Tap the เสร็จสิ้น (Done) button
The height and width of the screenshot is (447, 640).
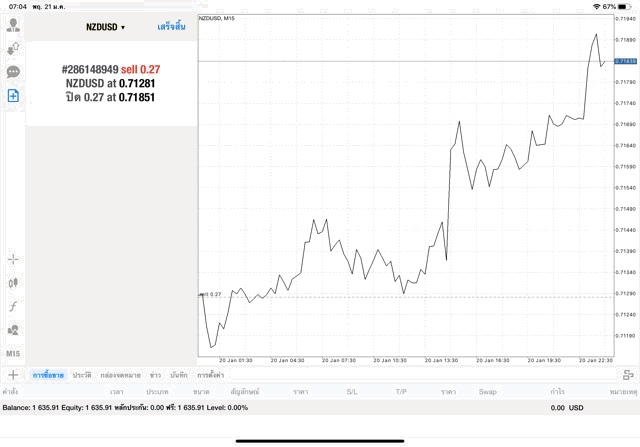coord(171,27)
